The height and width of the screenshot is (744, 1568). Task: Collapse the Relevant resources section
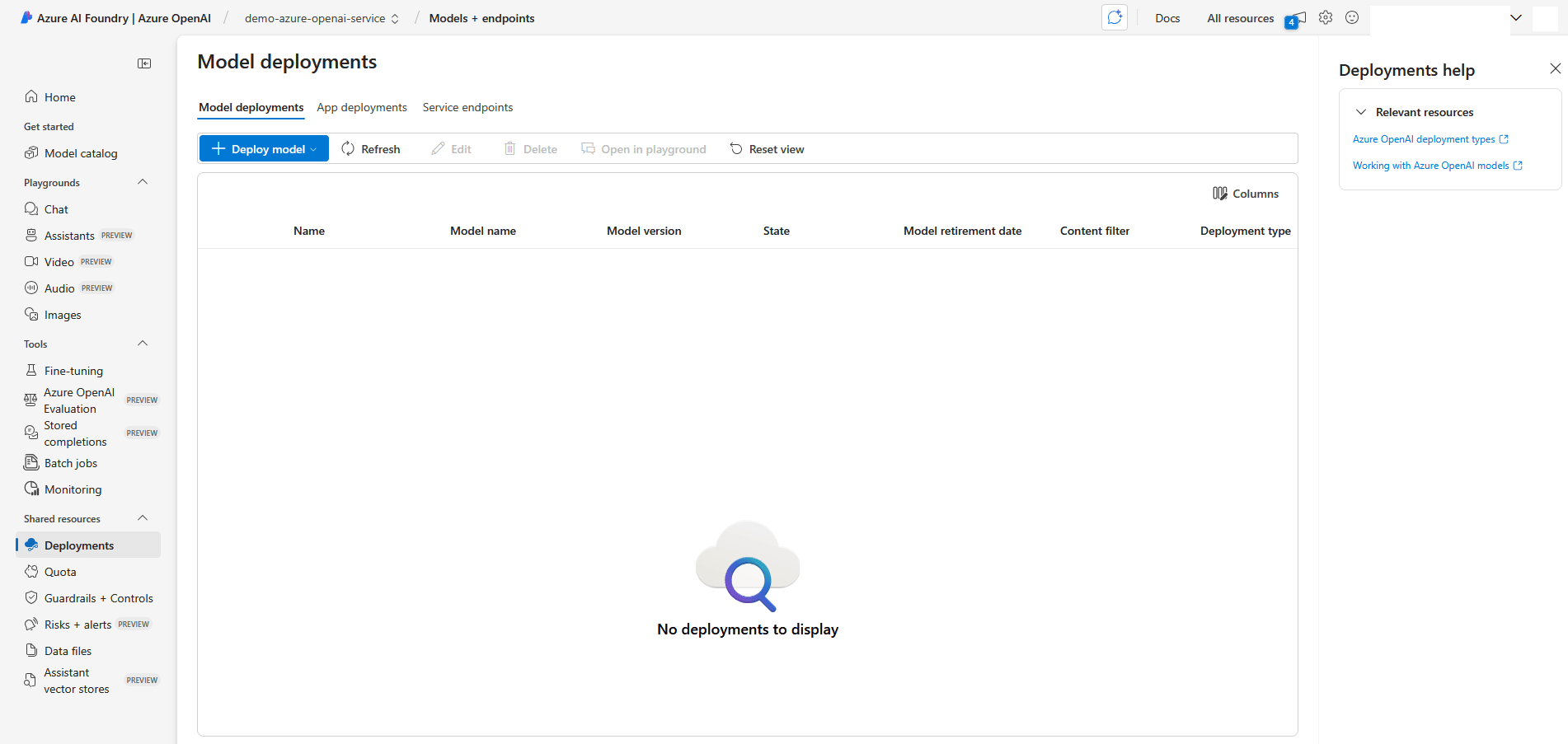pyautogui.click(x=1362, y=111)
